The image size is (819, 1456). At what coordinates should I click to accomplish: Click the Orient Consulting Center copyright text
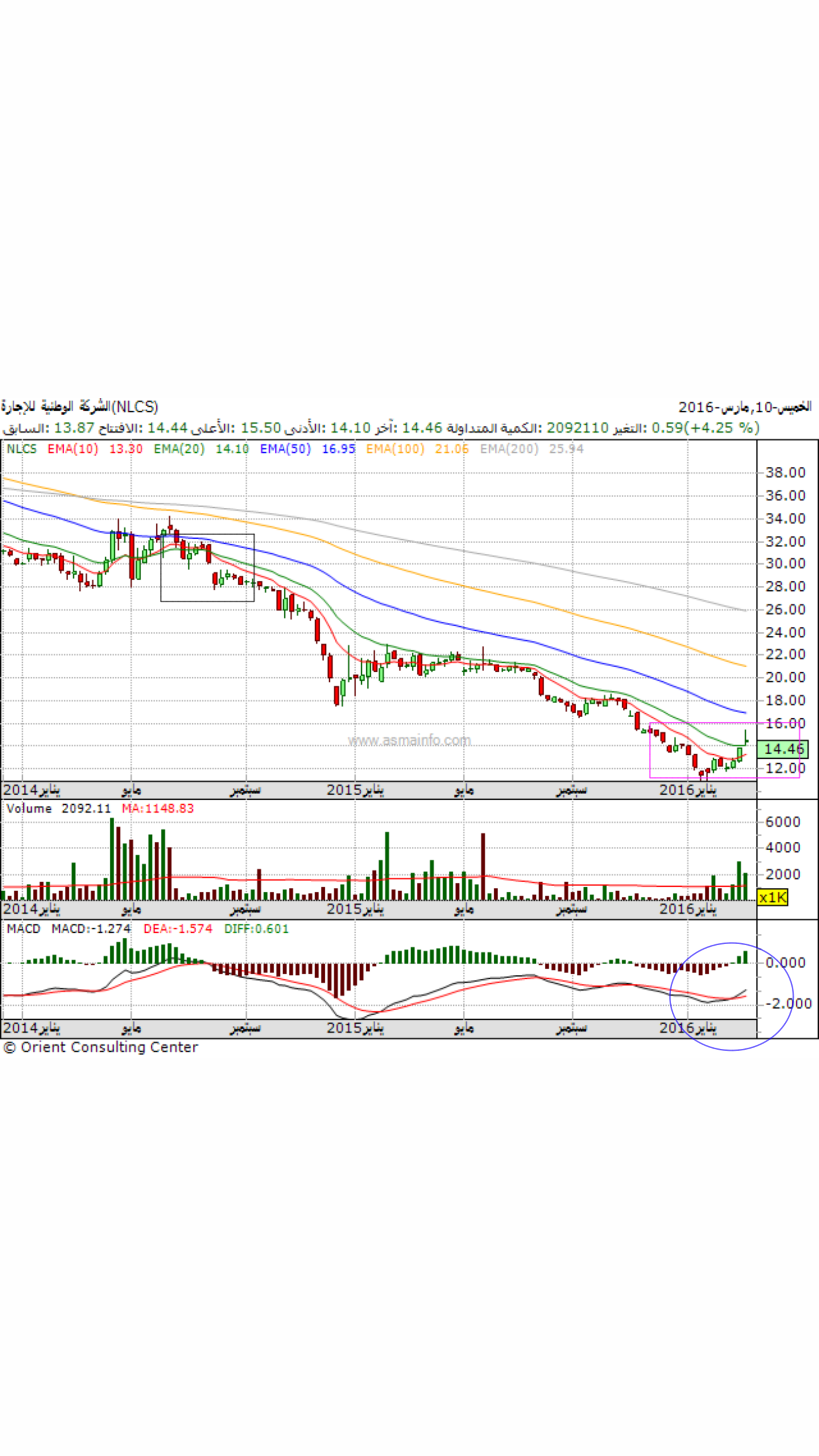tap(101, 1047)
